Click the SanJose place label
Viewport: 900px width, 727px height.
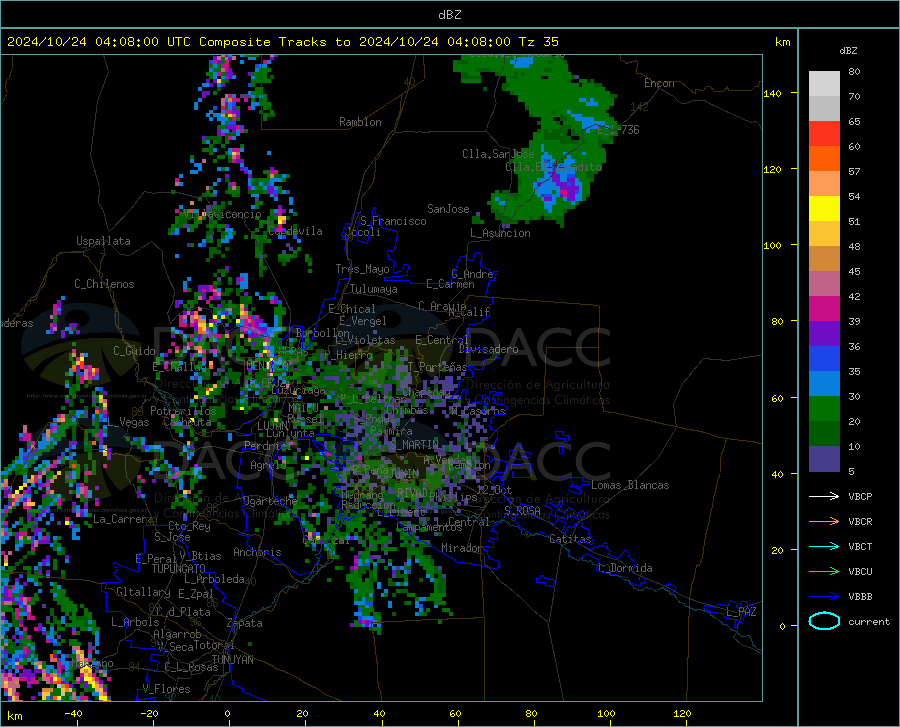click(448, 209)
